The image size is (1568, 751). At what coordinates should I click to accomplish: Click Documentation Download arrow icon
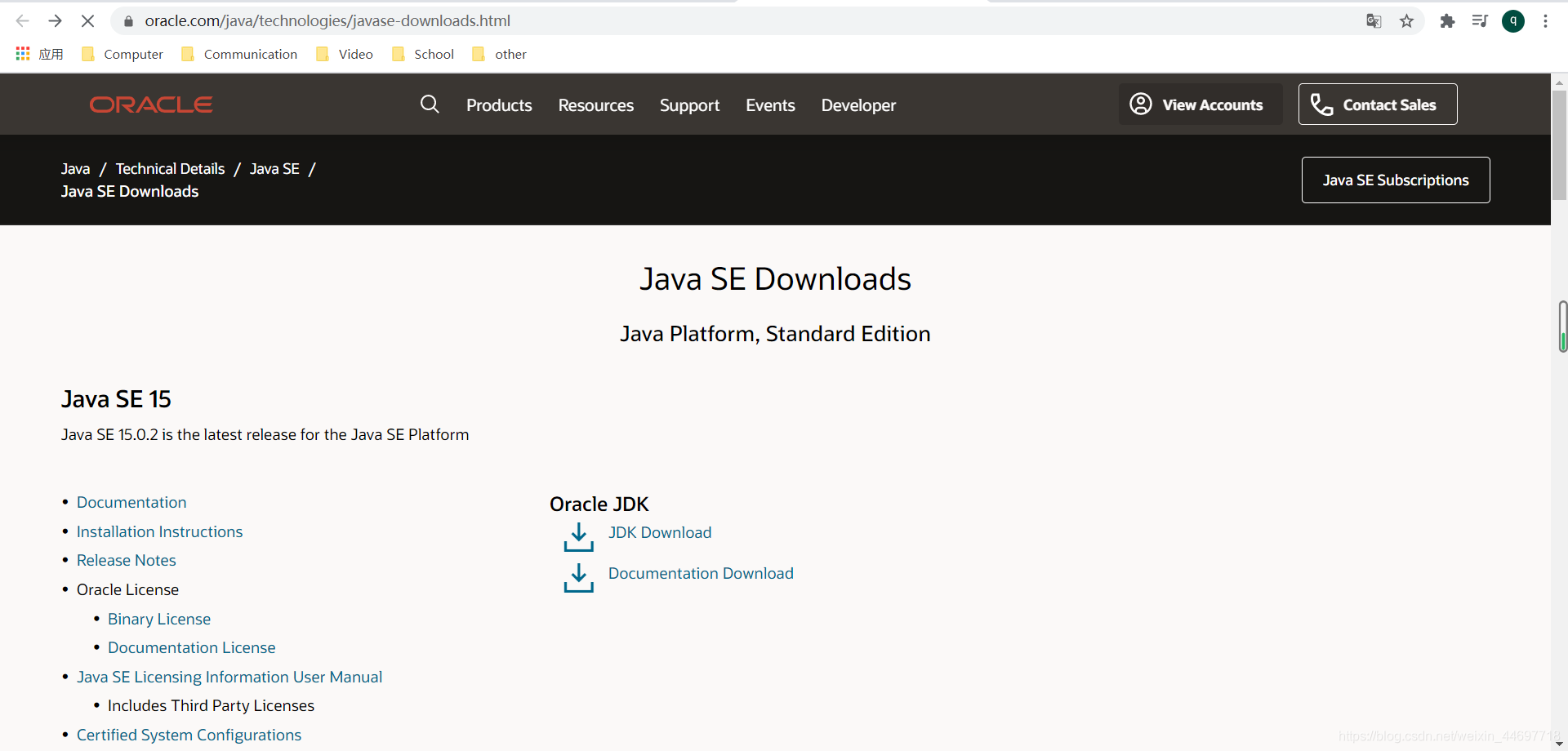[579, 578]
